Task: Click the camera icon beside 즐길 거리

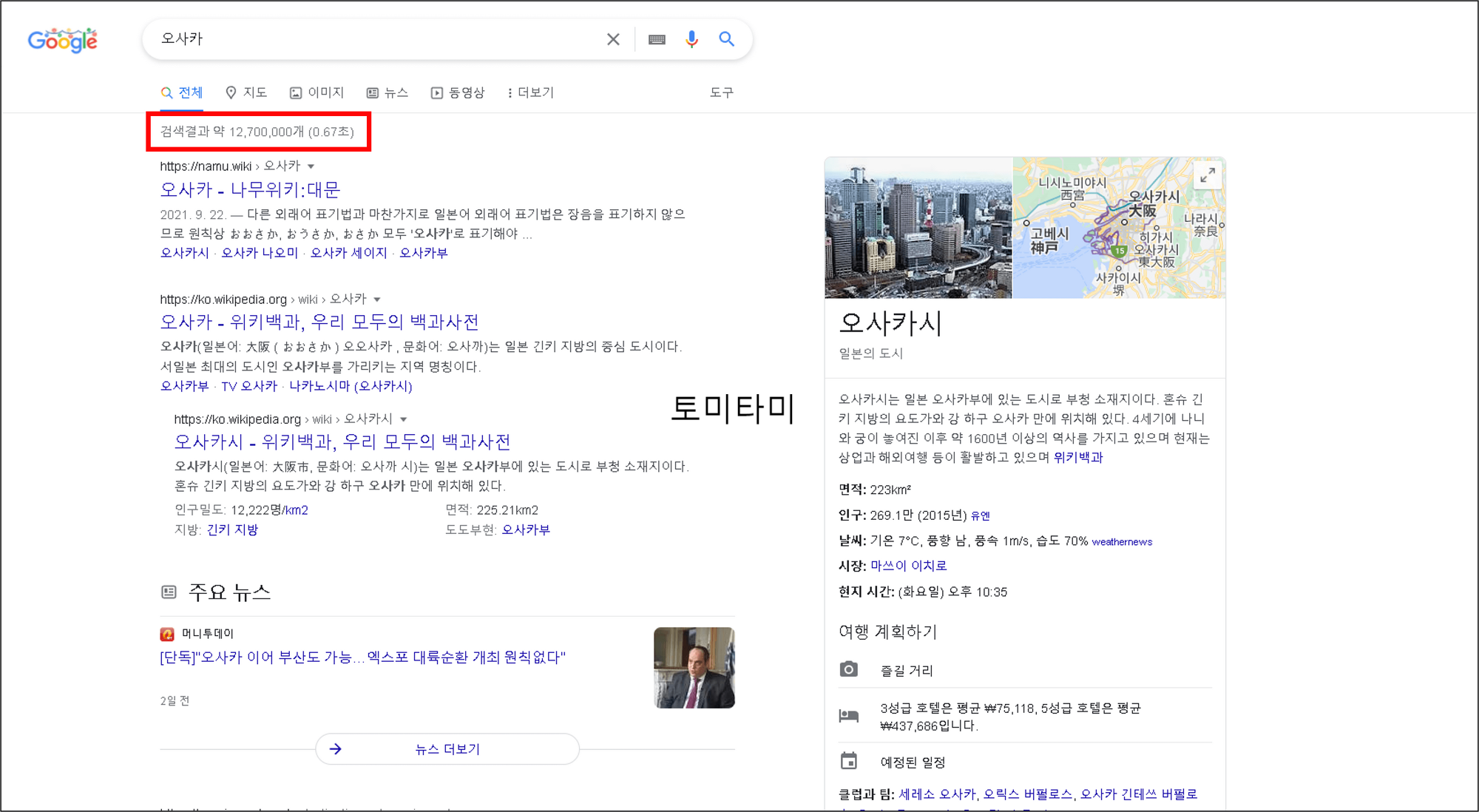Action: pos(849,669)
